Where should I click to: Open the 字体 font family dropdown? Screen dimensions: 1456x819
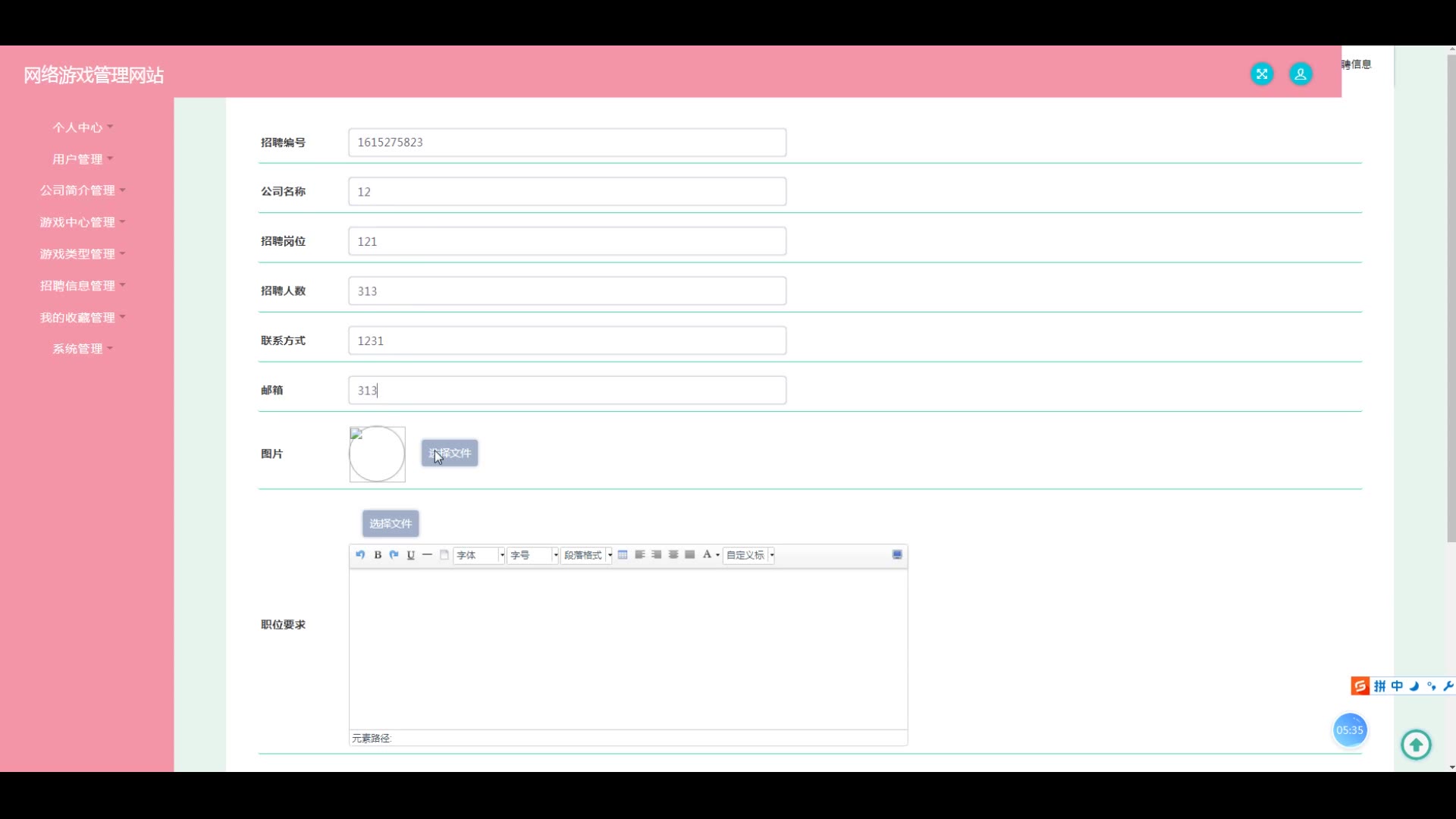479,555
